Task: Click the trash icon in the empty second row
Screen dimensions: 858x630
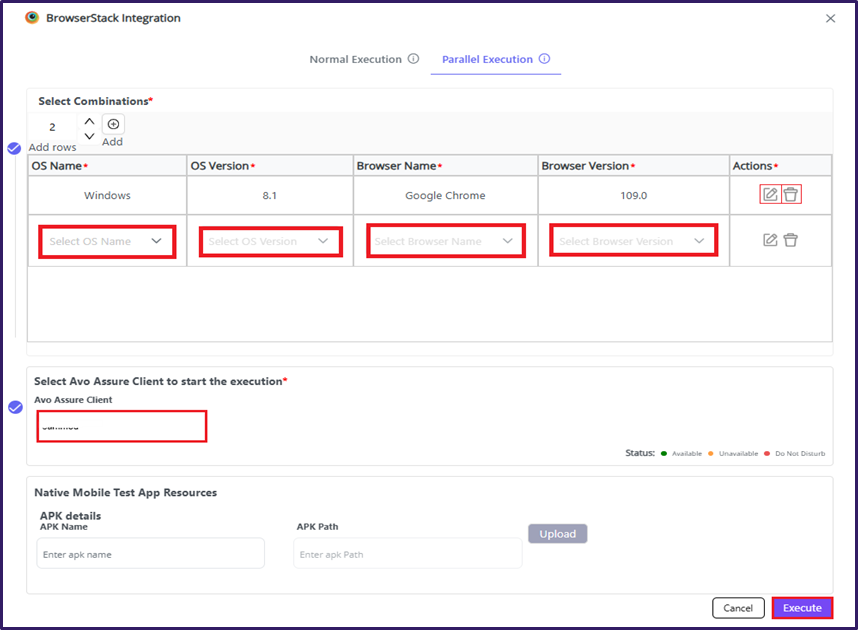Action: pyautogui.click(x=791, y=240)
